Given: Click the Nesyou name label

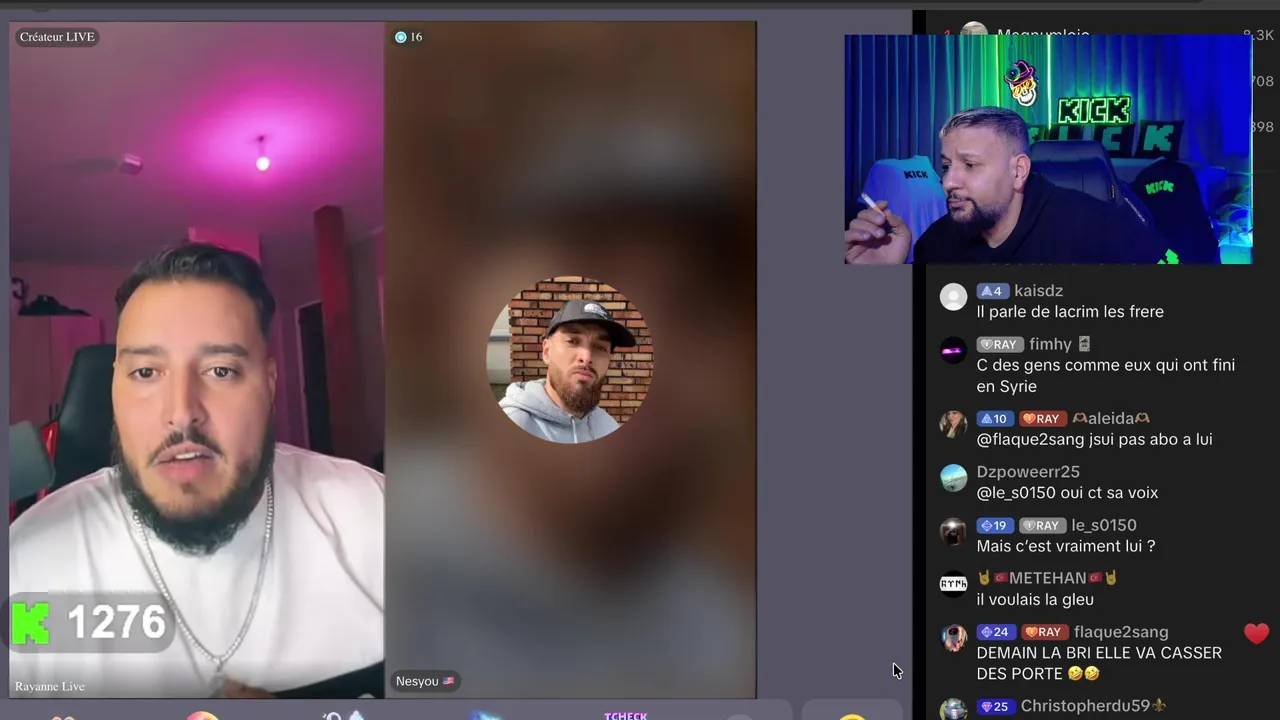Looking at the screenshot, I should tap(425, 681).
